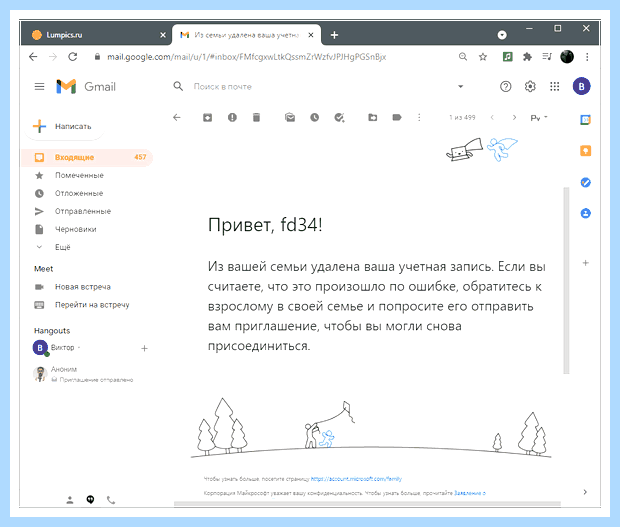Open Gmail settings gear
The image size is (620, 527).
[x=530, y=86]
